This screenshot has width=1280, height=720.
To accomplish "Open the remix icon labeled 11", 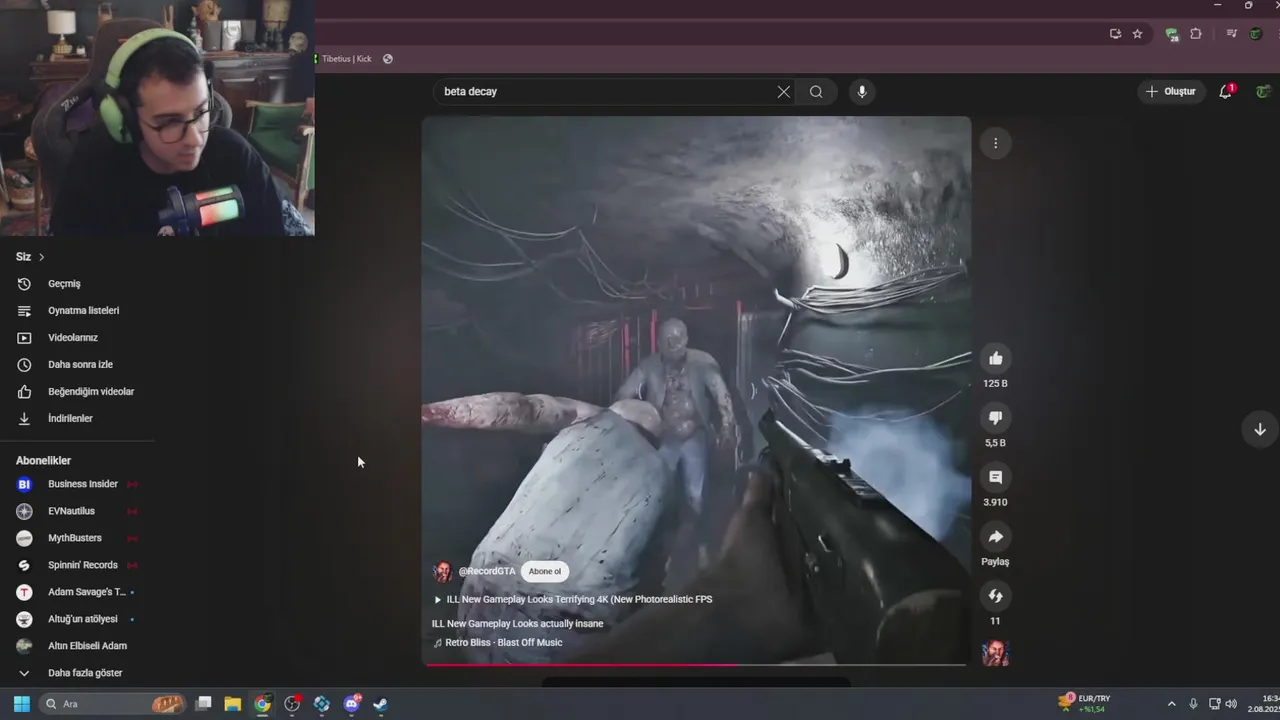I will pos(995,596).
